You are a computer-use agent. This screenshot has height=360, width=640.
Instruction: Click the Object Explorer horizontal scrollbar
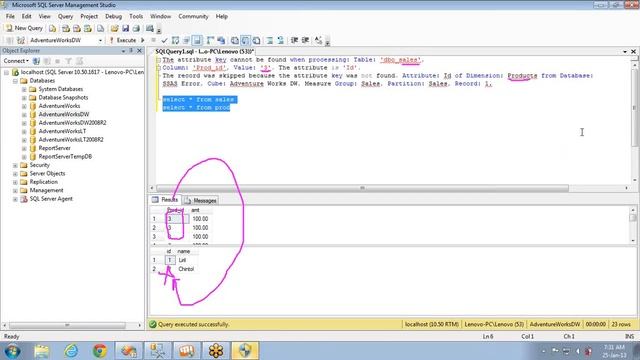(x=67, y=325)
